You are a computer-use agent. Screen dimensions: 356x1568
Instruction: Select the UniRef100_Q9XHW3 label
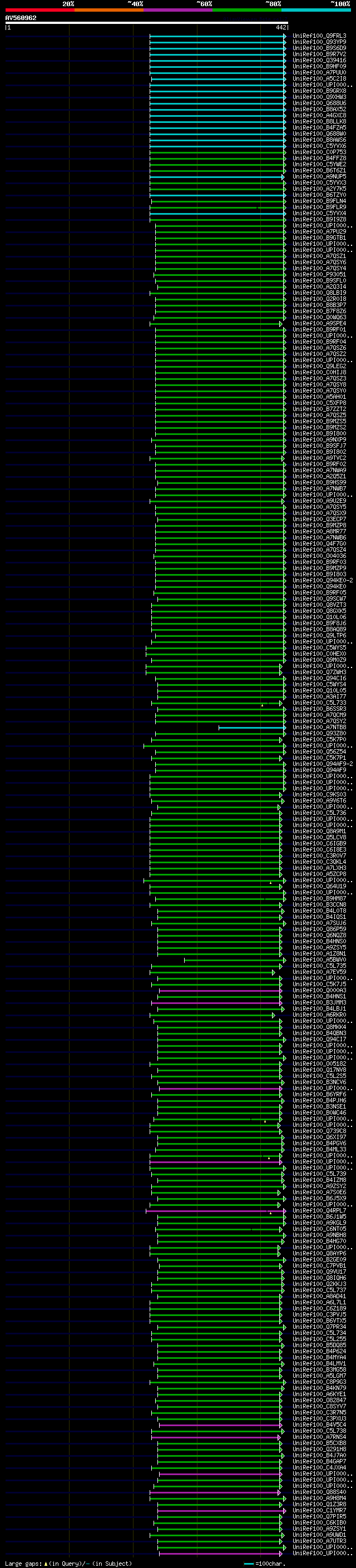[319, 97]
